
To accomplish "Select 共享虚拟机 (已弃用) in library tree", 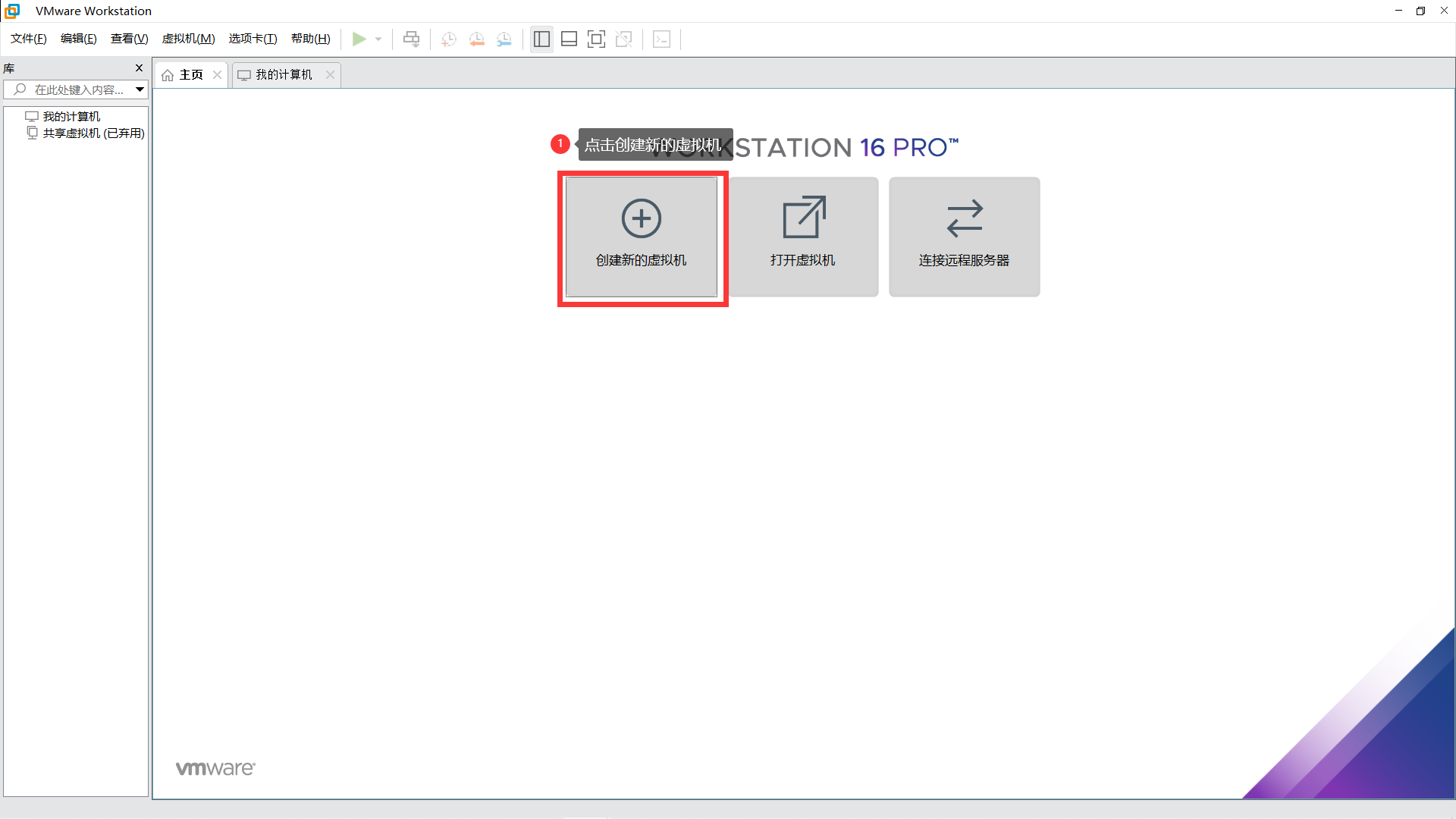I will [93, 133].
